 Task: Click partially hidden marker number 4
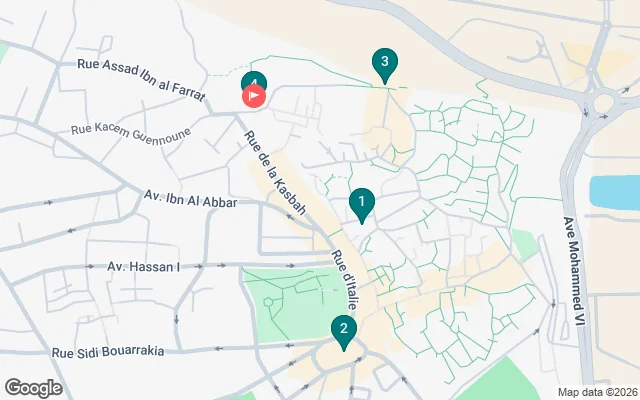(x=254, y=79)
